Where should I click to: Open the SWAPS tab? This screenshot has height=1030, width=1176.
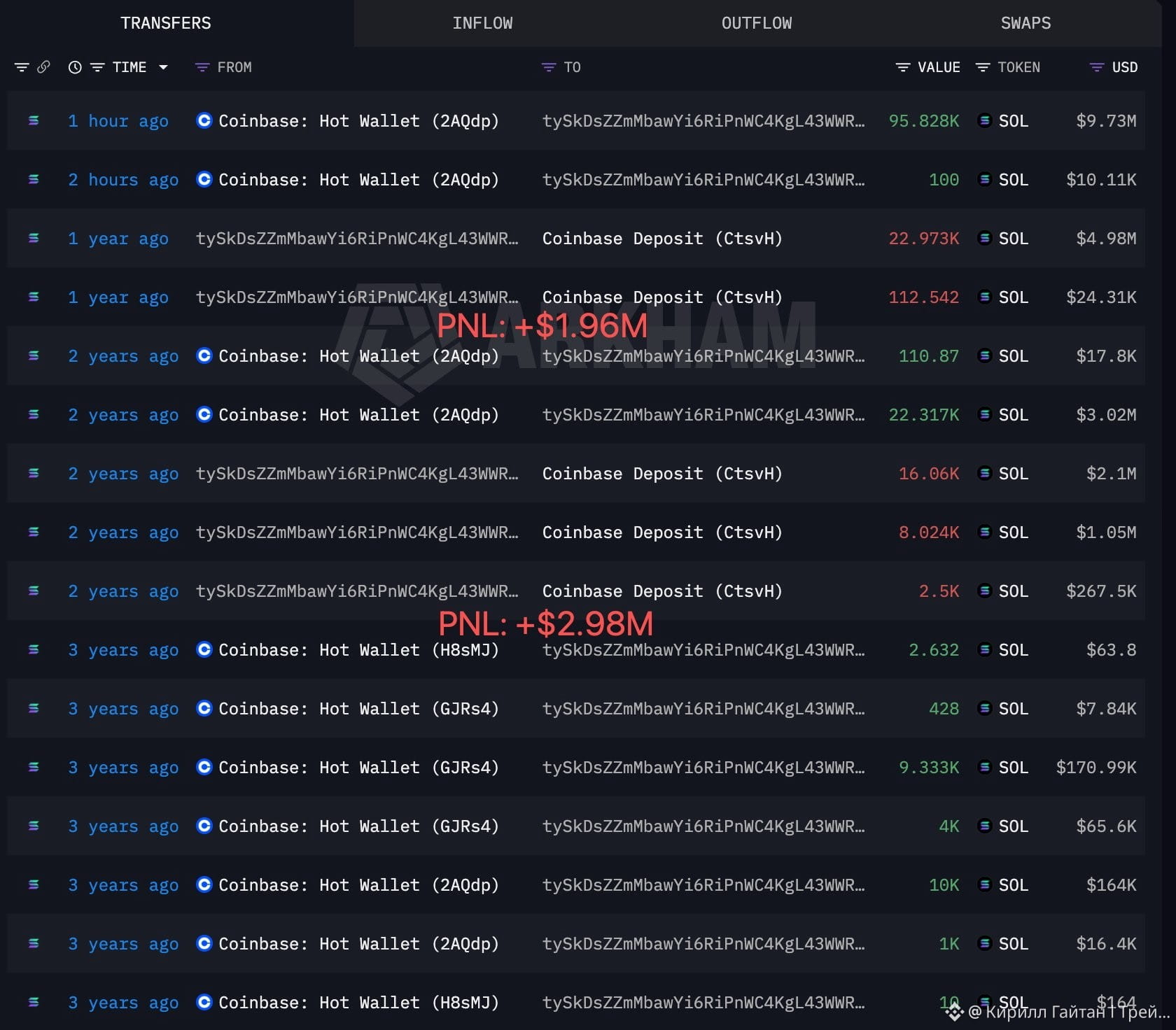(x=1025, y=23)
